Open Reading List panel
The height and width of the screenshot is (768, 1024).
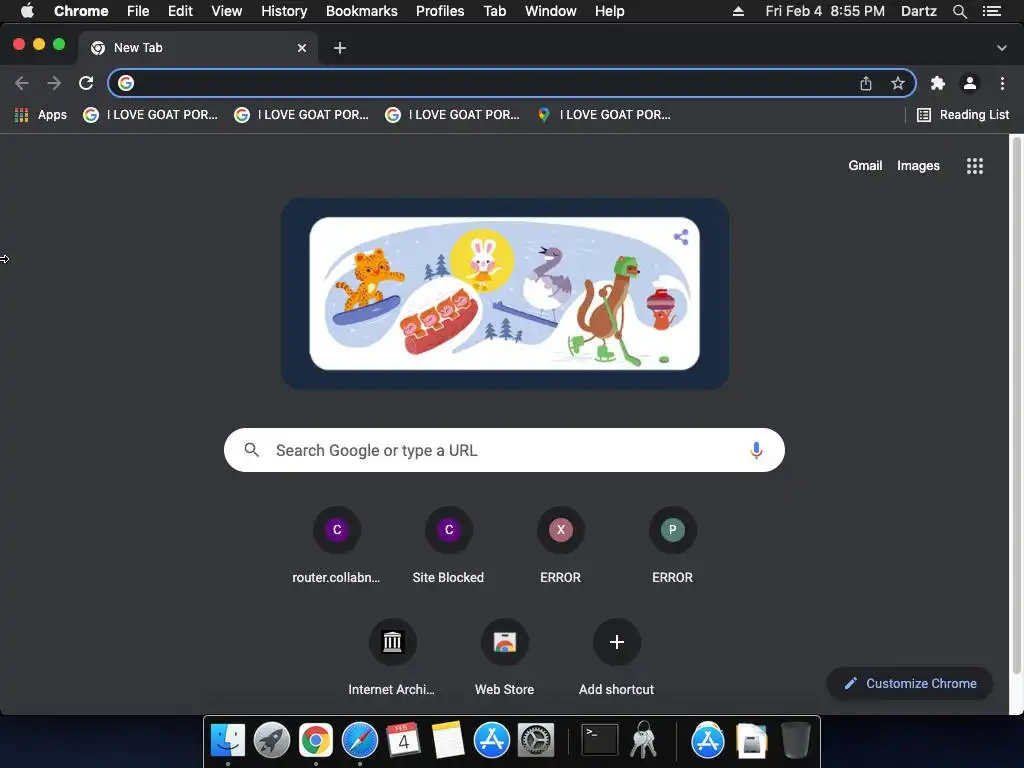[963, 115]
